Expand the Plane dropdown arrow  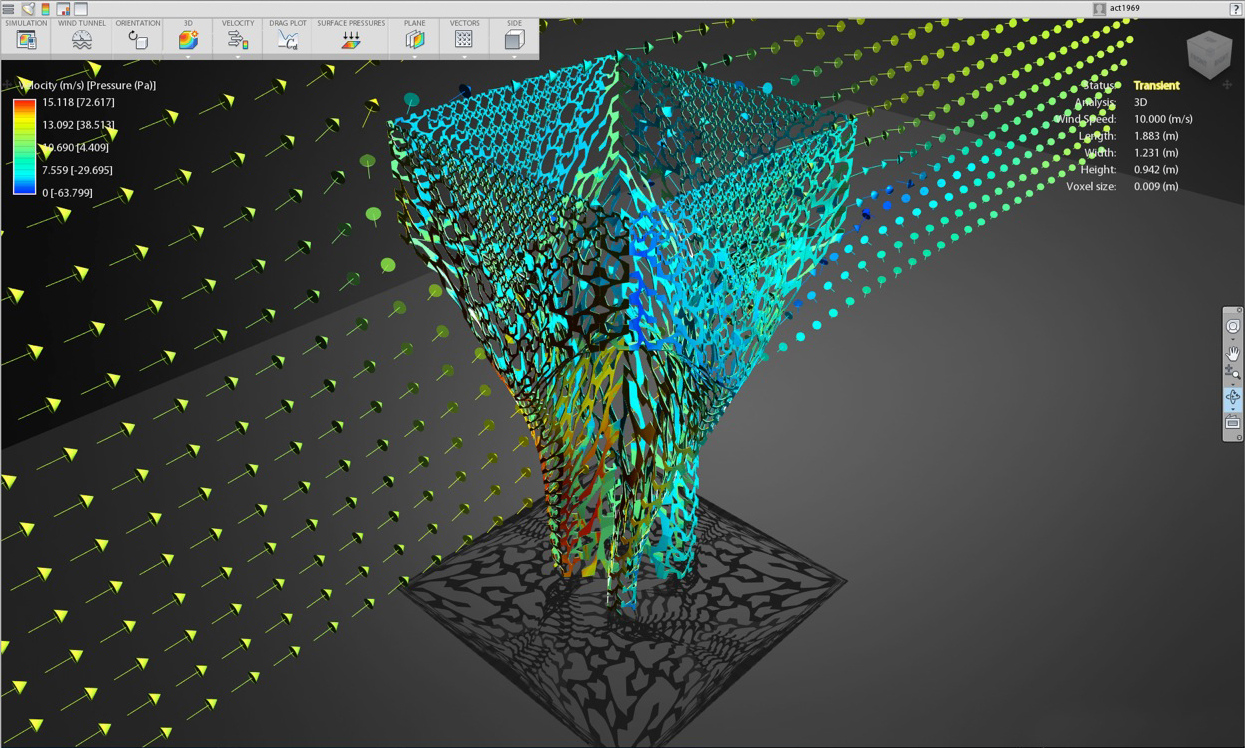click(415, 56)
